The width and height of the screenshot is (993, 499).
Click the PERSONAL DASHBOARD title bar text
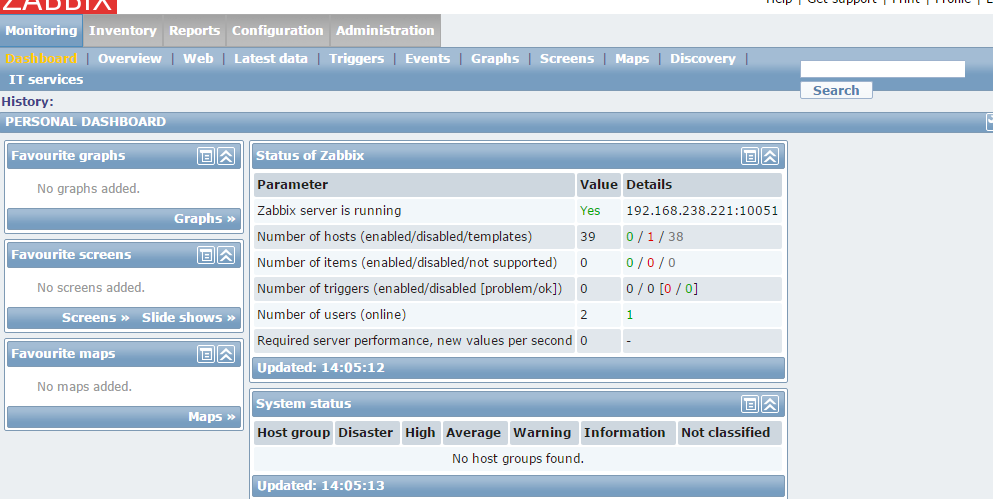pyautogui.click(x=85, y=122)
